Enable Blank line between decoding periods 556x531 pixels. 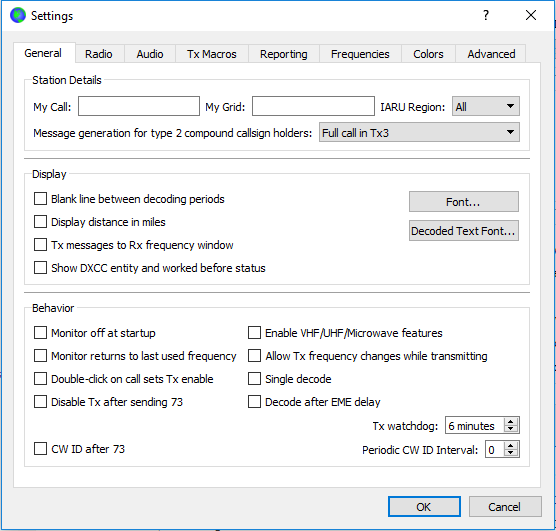tap(40, 199)
